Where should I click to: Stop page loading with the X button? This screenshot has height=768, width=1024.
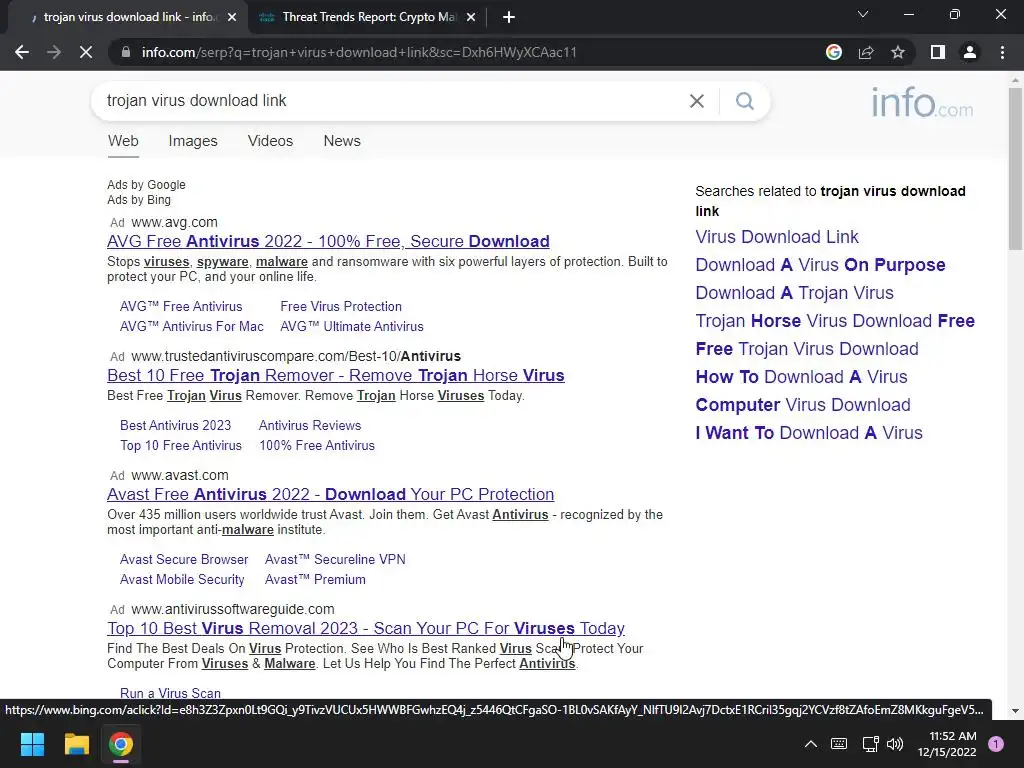click(x=86, y=52)
